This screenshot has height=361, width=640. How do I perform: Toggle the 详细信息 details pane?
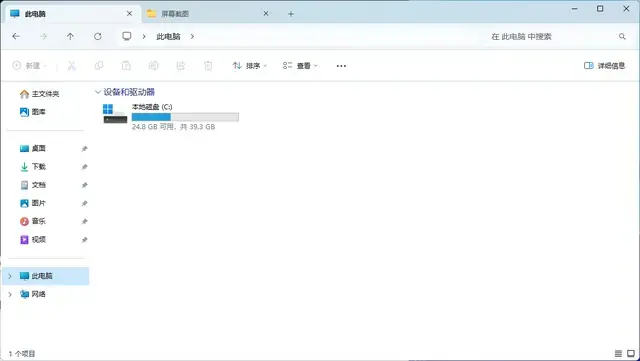[x=604, y=65]
